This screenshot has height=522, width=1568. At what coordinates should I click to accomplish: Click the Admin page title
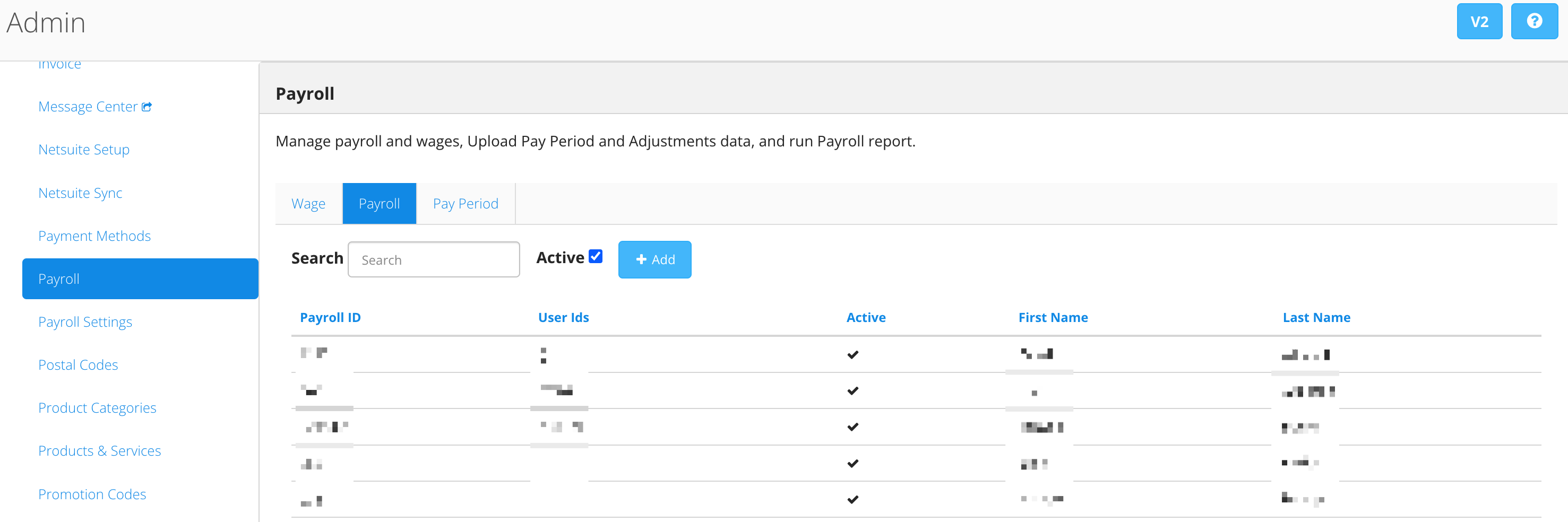[46, 22]
